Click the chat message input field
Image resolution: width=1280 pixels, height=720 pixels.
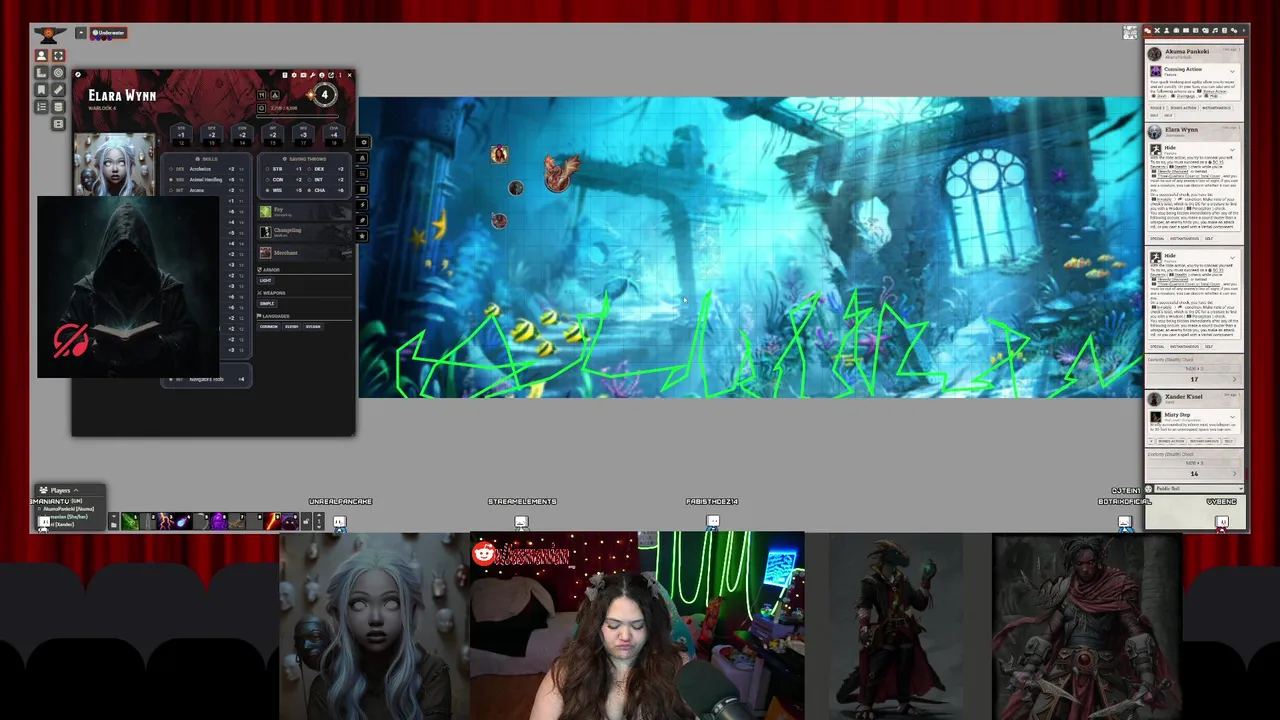[1195, 511]
